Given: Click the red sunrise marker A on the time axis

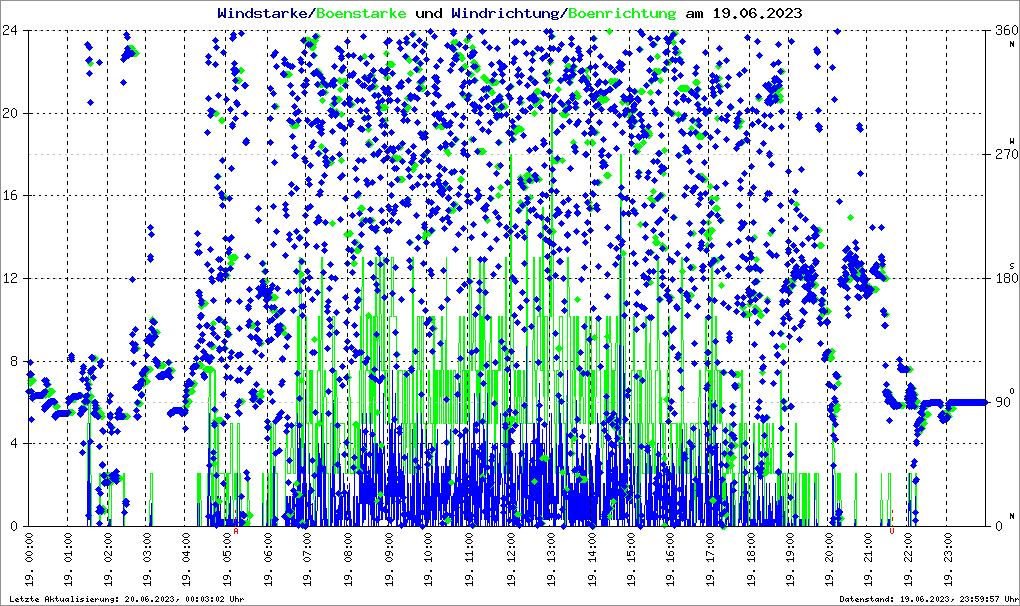Looking at the screenshot, I should (236, 531).
